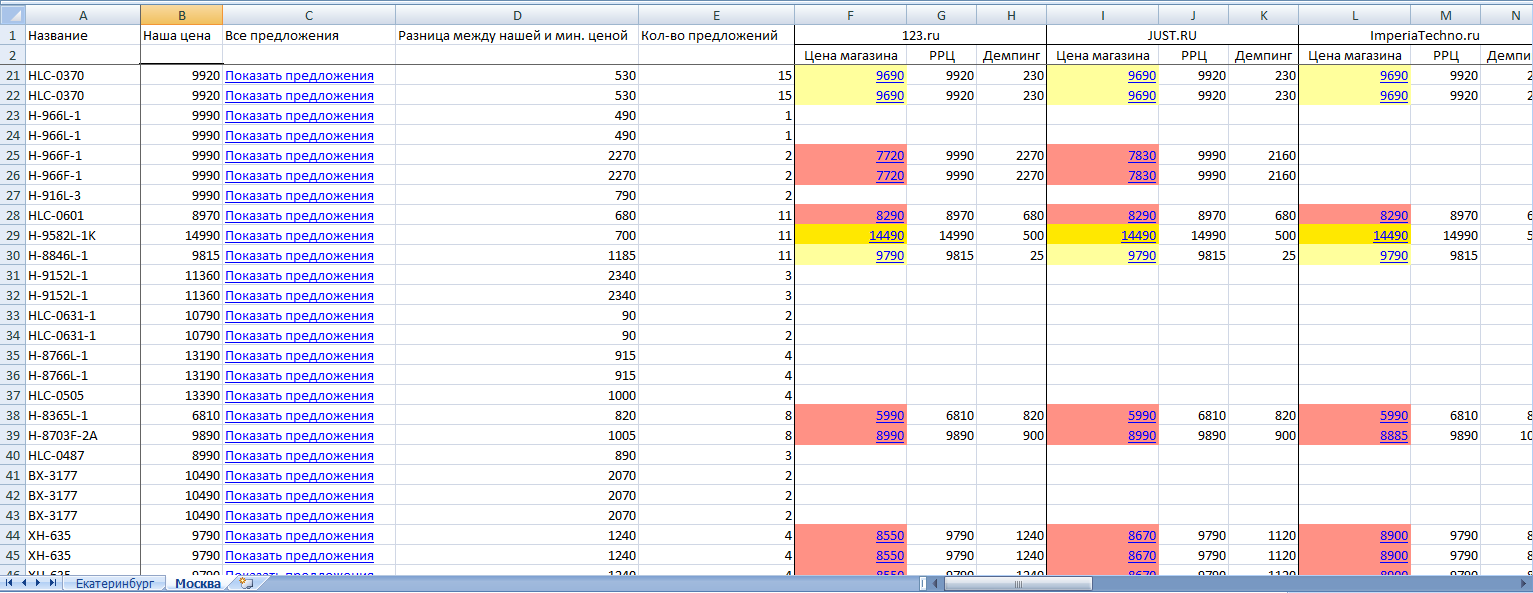Select column D header

517,15
